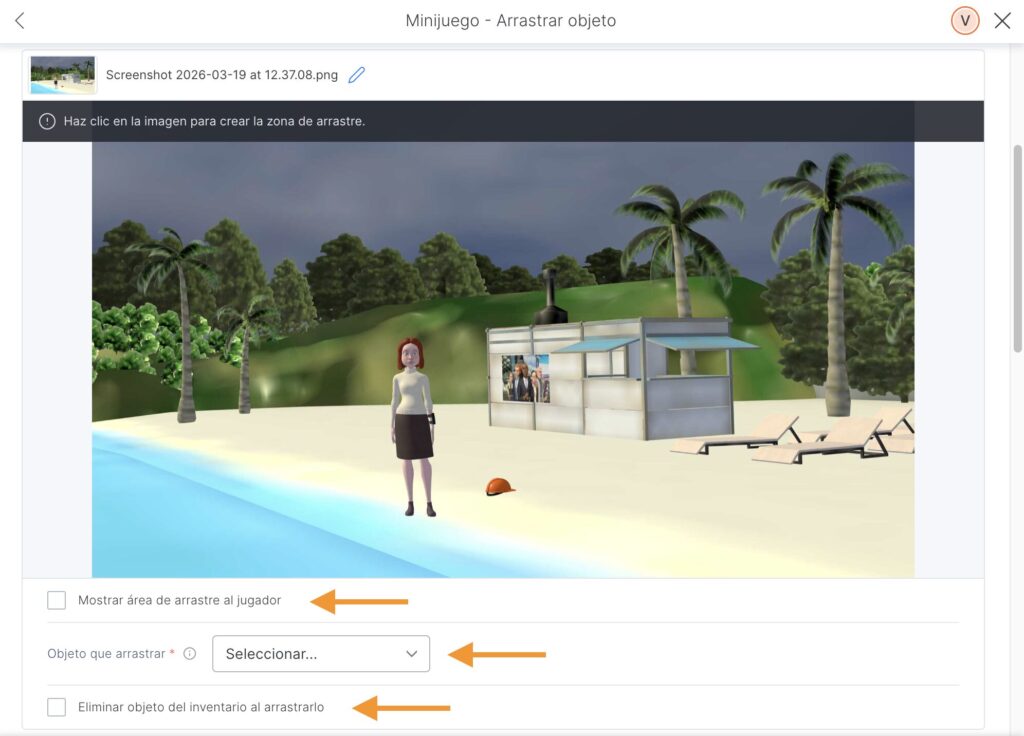The image size is (1024, 736).
Task: Click the Objeto que arrastrar label
Action: (x=106, y=654)
